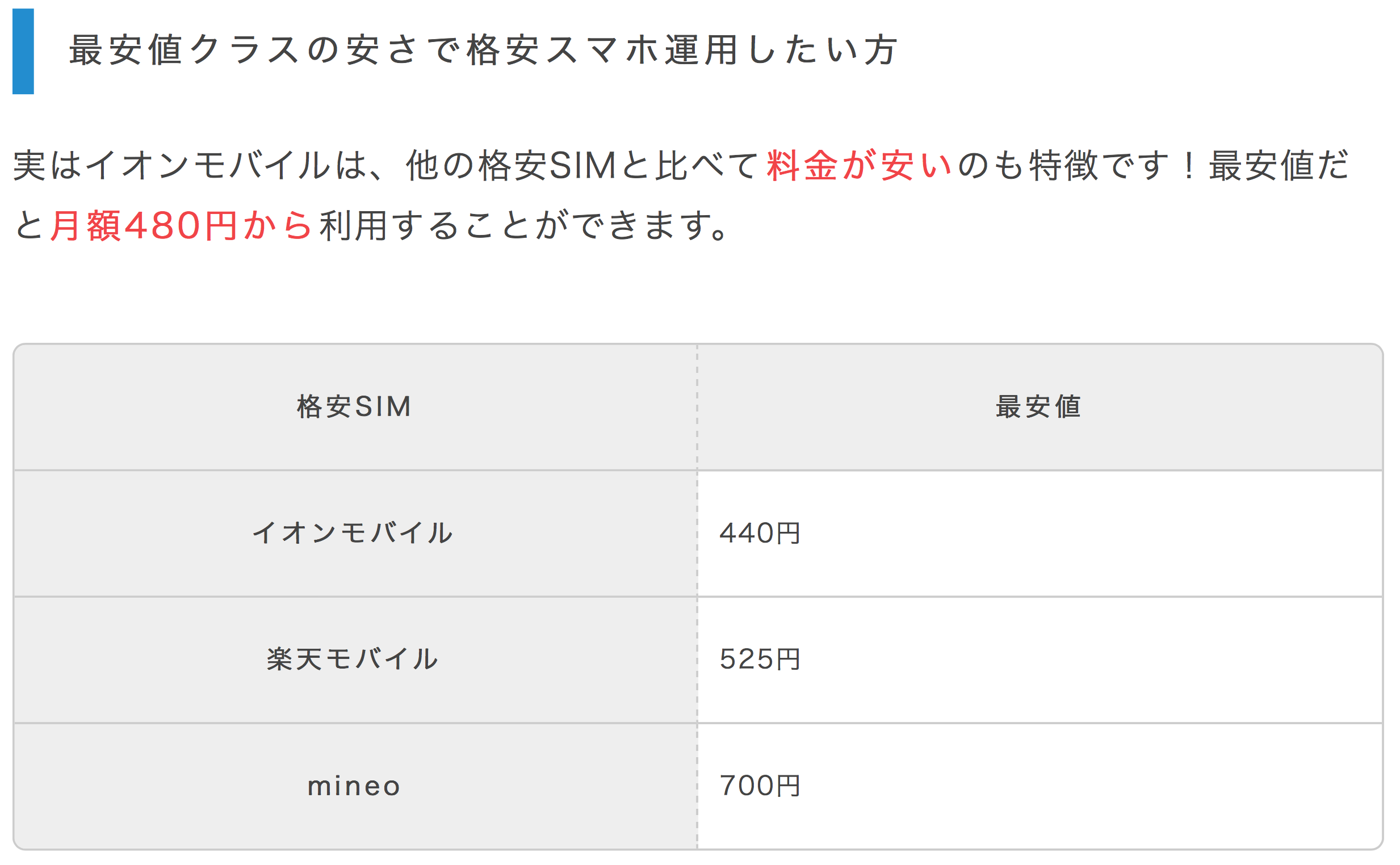Click the red text 月額480円から
The image size is (1400, 865).
pyautogui.click(x=181, y=225)
